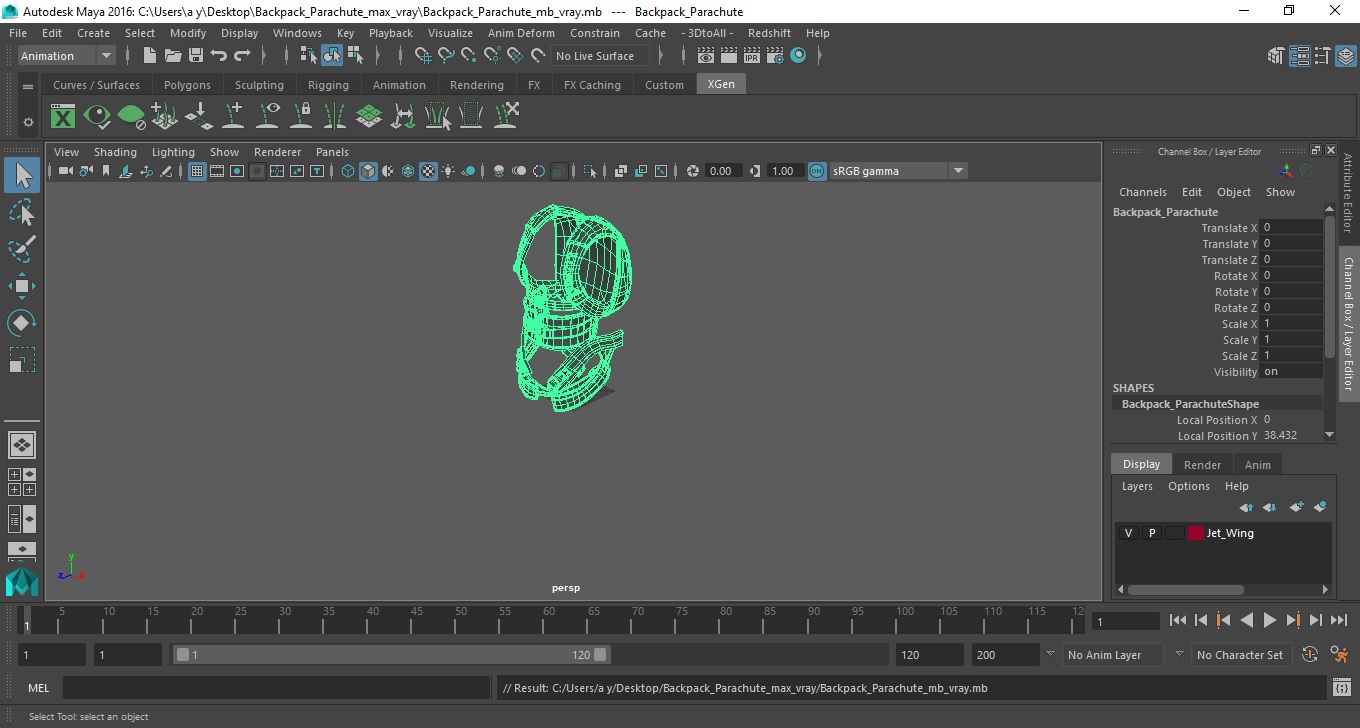This screenshot has height=728, width=1360.
Task: Go to start of playback range
Action: click(x=1178, y=621)
